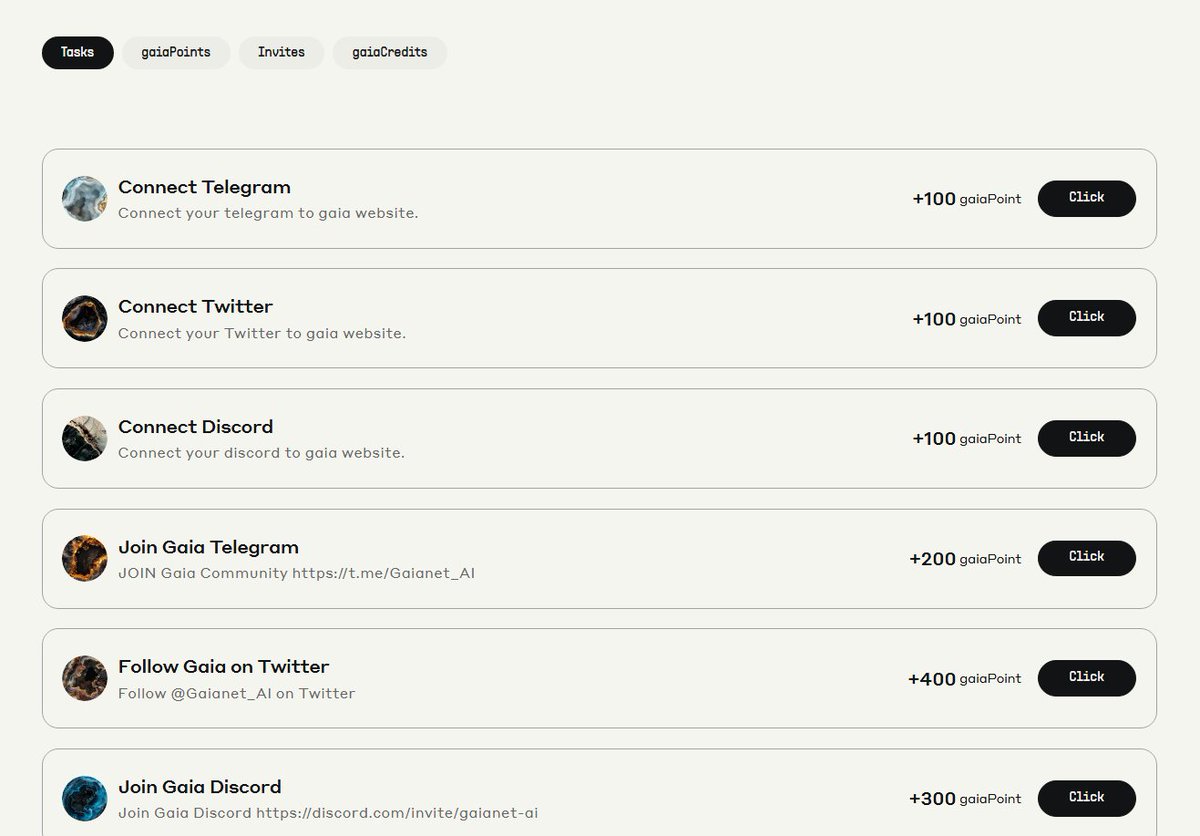Click the discord.com/invite/gaianet-ai link text

[x=397, y=813]
